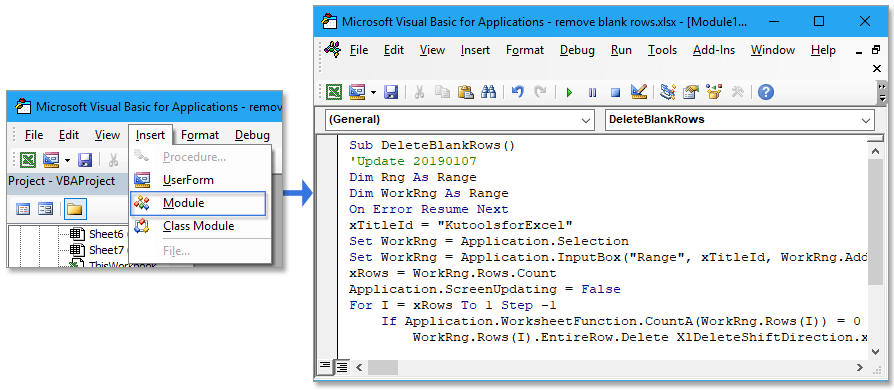
Task: Switch to Full Module View button below code
Action: [x=342, y=367]
